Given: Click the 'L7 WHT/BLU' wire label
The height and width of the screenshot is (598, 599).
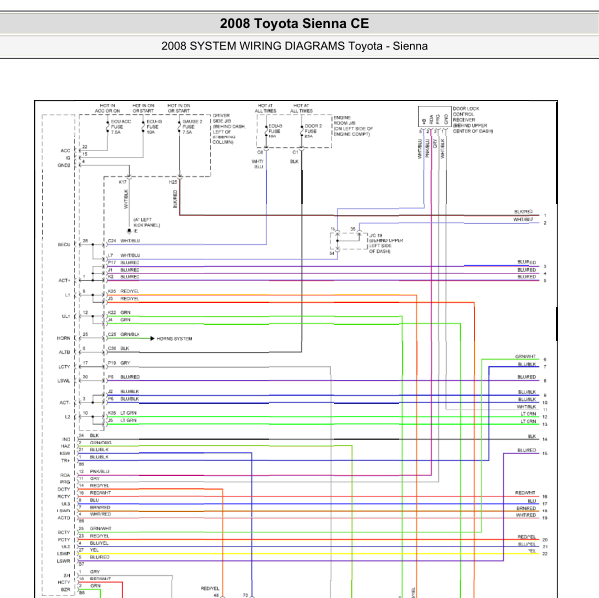Looking at the screenshot, I should [124, 256].
